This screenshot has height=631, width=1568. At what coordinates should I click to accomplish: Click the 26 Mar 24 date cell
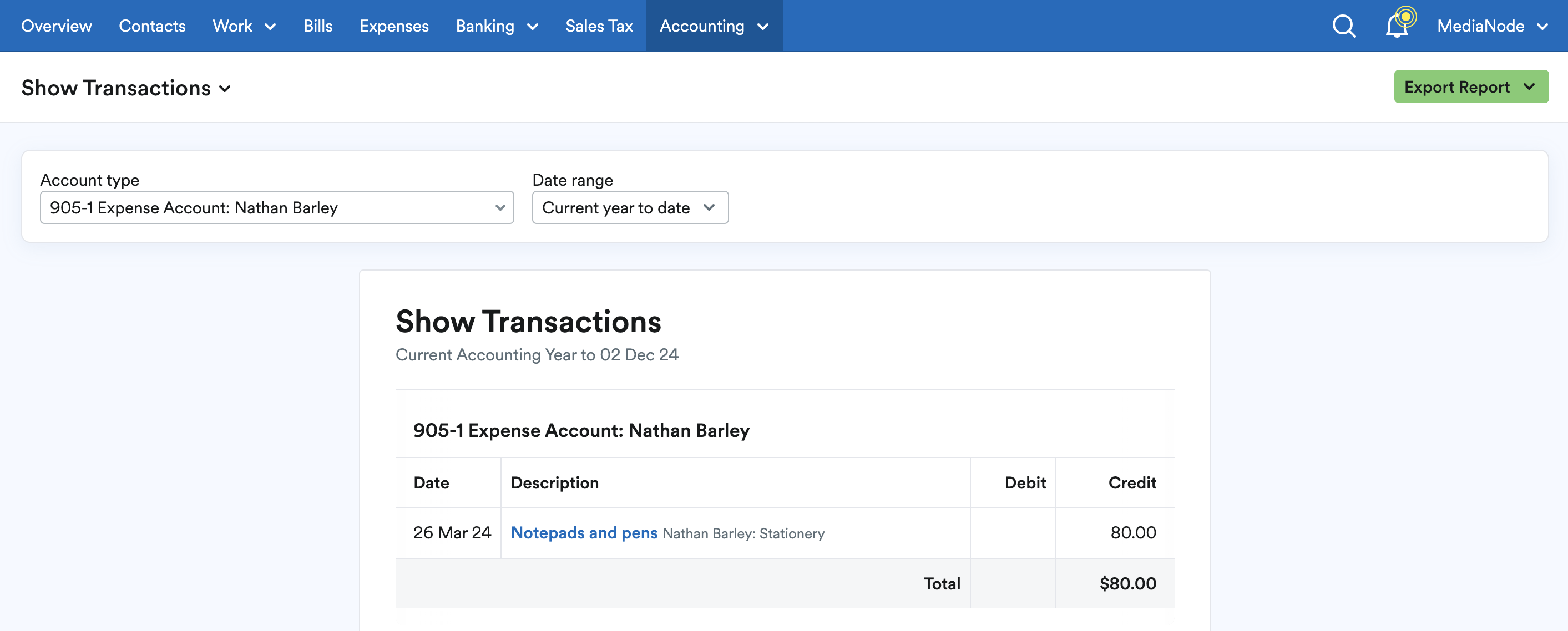[x=452, y=533]
